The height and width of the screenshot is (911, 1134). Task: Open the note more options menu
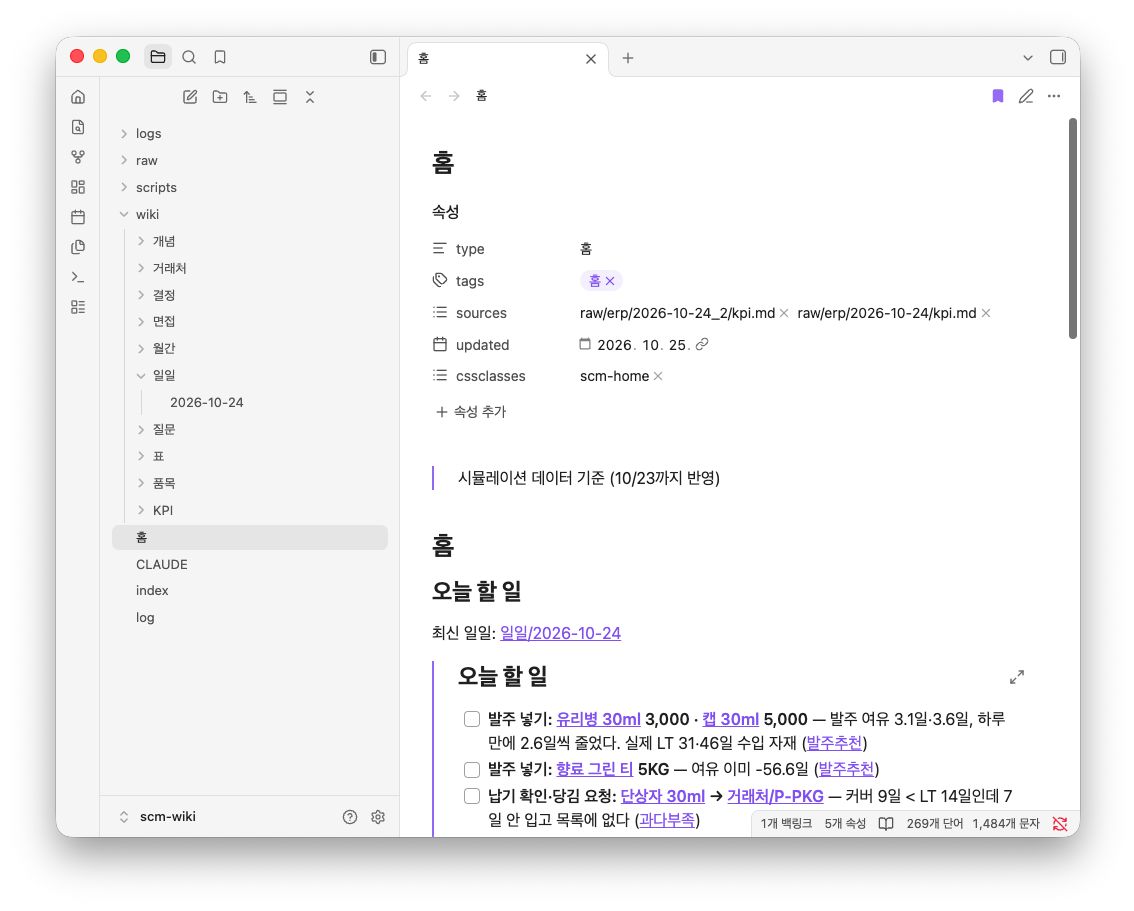pos(1054,96)
